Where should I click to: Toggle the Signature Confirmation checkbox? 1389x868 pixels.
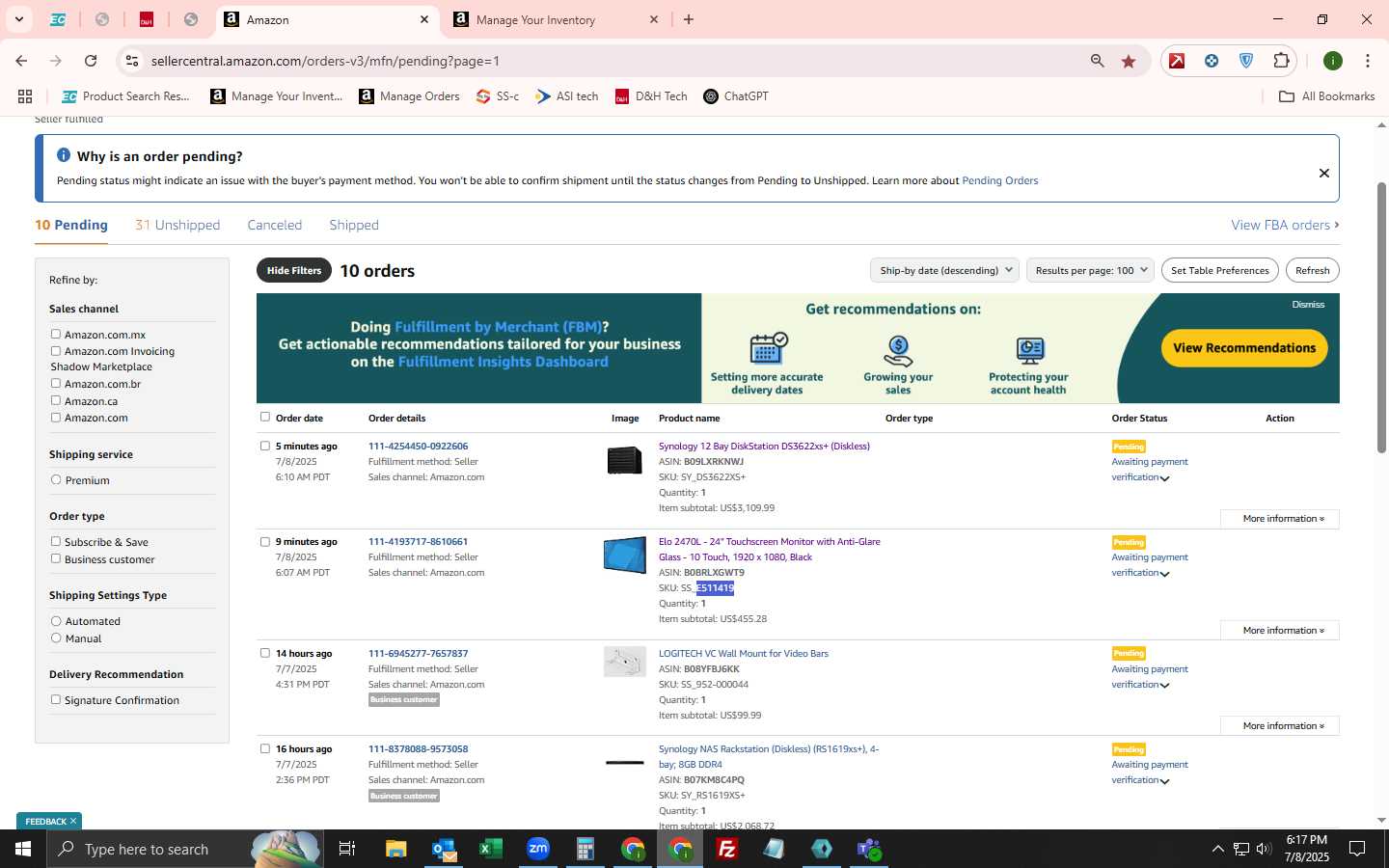tap(56, 699)
